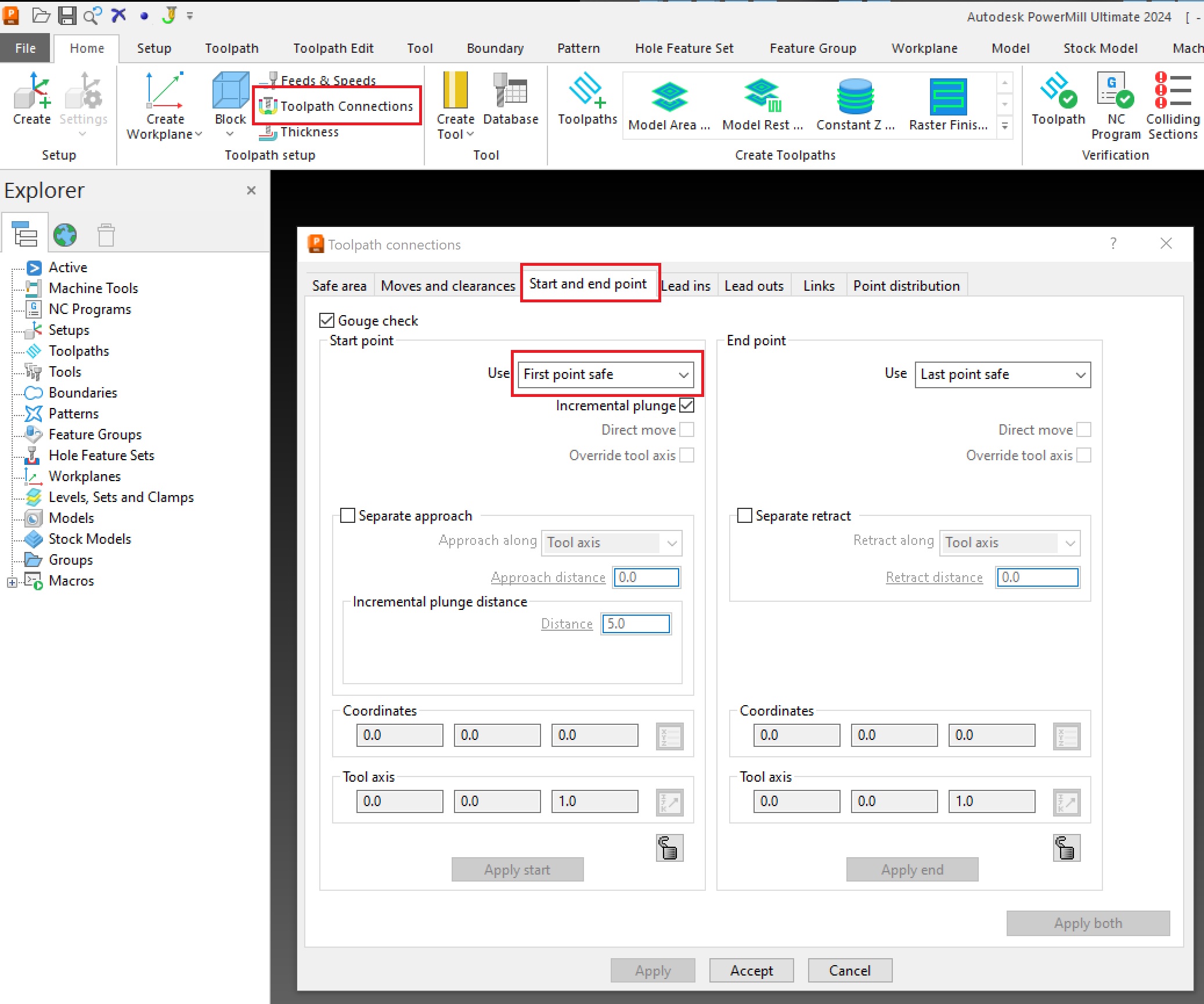The width and height of the screenshot is (1204, 1004).
Task: Toggle the Incremental plunge checkbox
Action: click(x=687, y=405)
